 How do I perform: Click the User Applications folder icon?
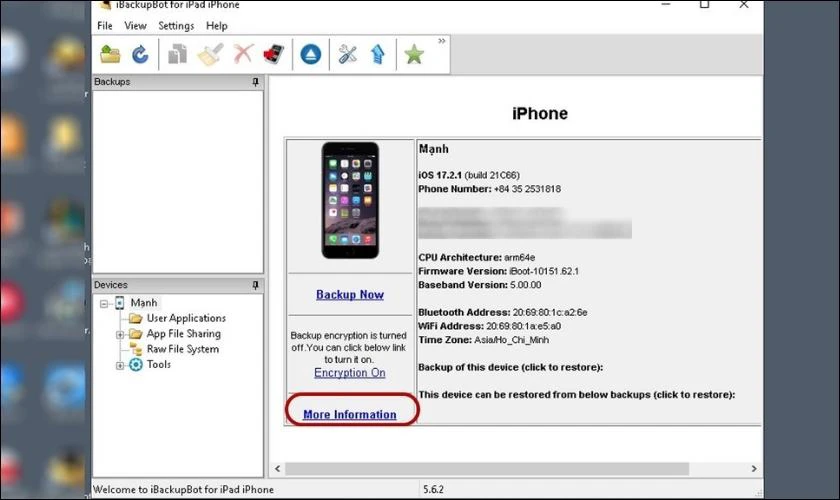click(x=136, y=318)
